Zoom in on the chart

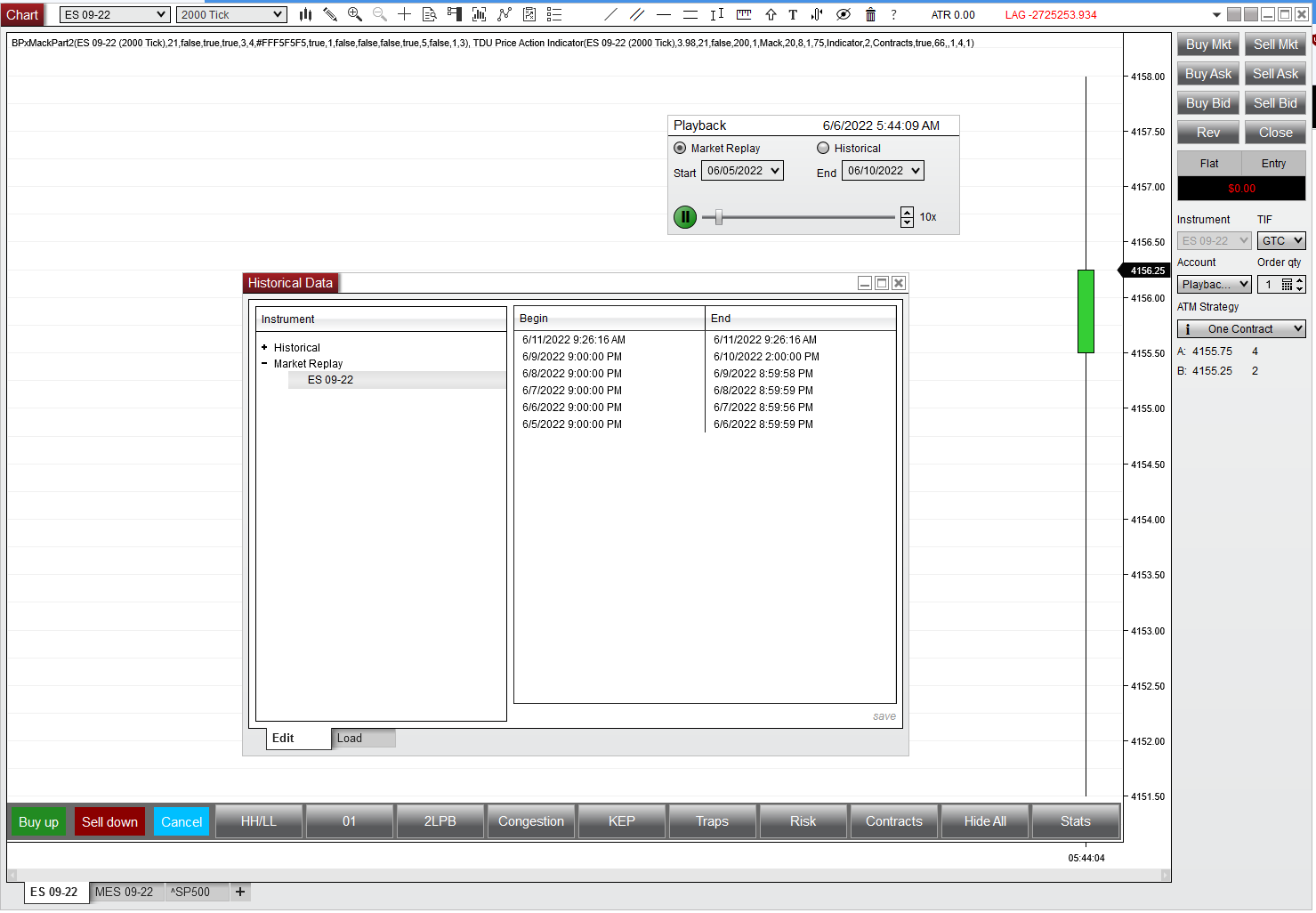(x=355, y=14)
